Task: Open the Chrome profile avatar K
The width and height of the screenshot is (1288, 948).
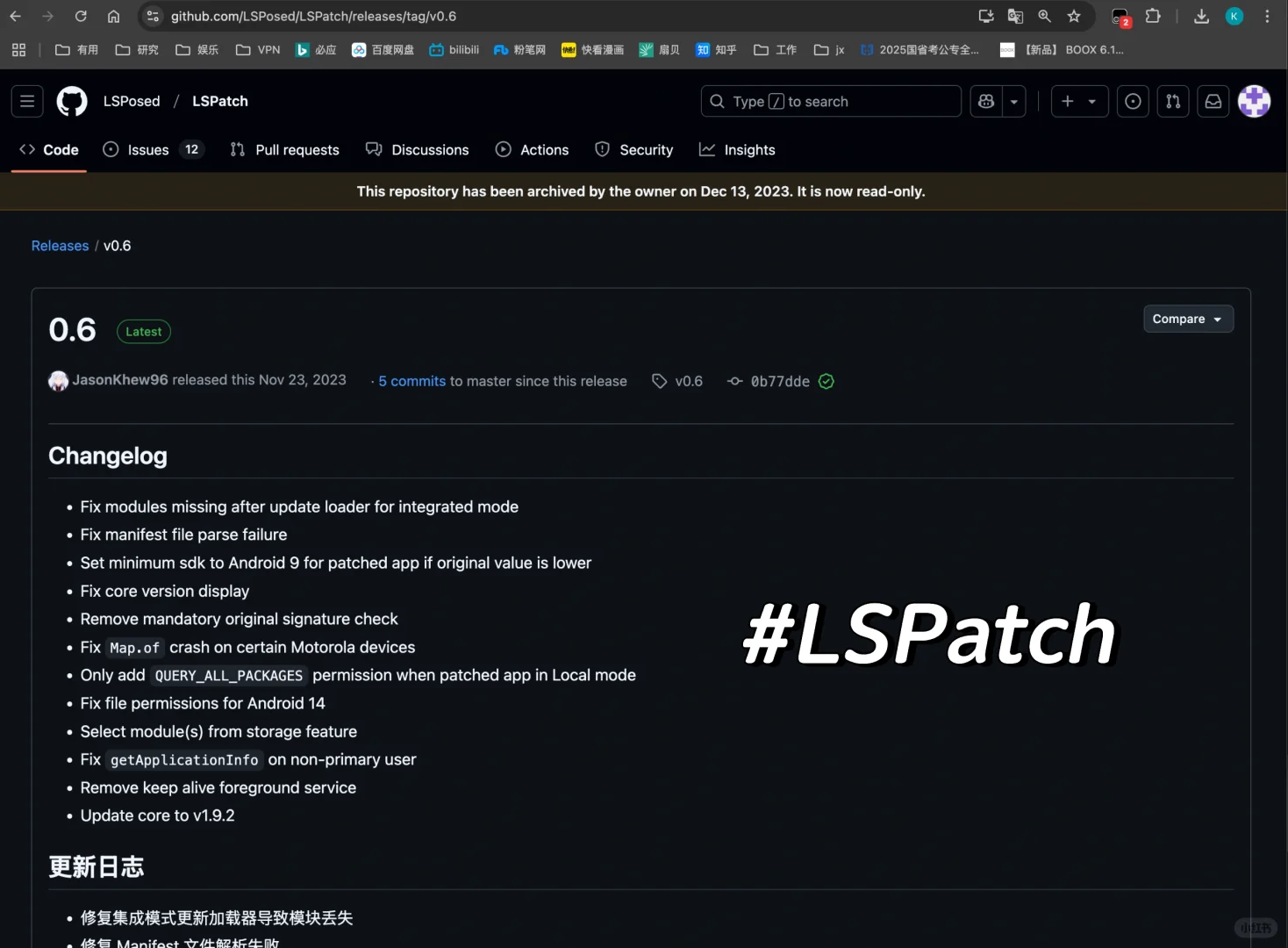Action: pyautogui.click(x=1234, y=16)
